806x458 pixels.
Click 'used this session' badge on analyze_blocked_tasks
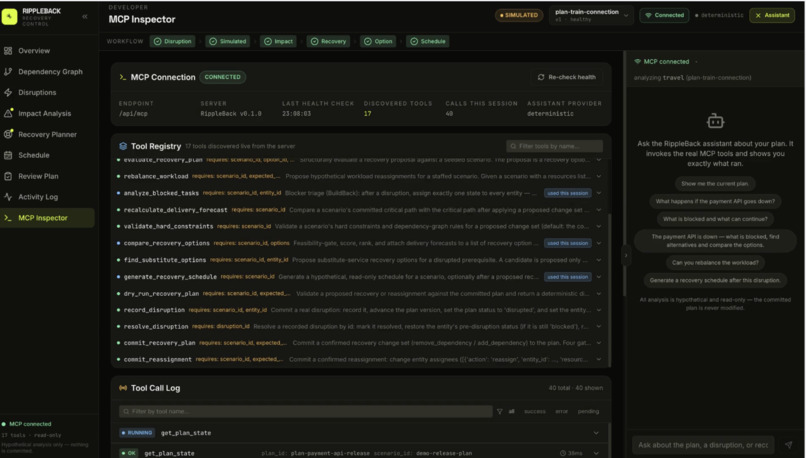567,193
